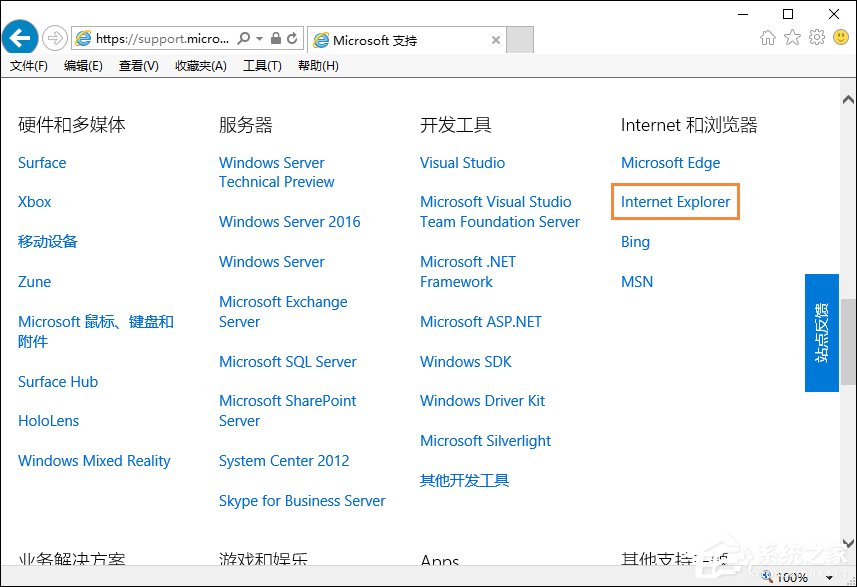Click the refresh icon in address bar
This screenshot has height=587, width=857.
pyautogui.click(x=292, y=39)
